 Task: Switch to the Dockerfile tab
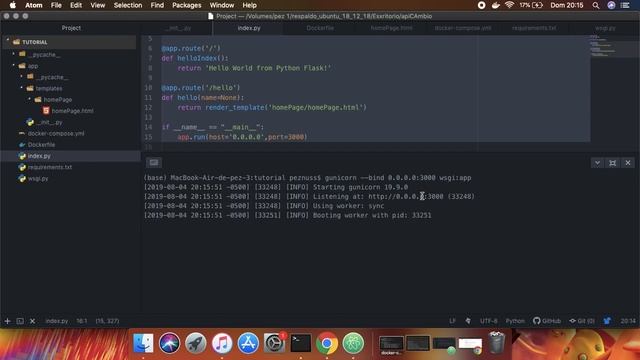(320, 28)
